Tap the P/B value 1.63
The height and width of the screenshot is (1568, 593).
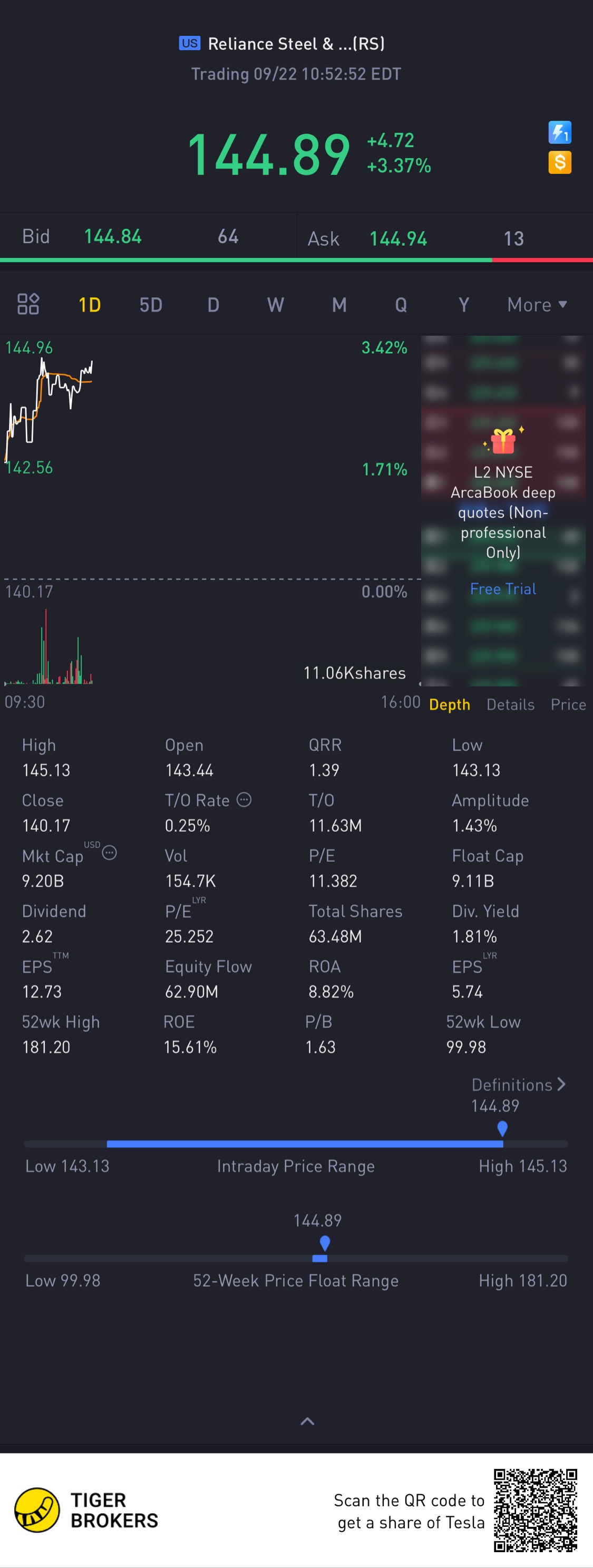pos(320,1047)
